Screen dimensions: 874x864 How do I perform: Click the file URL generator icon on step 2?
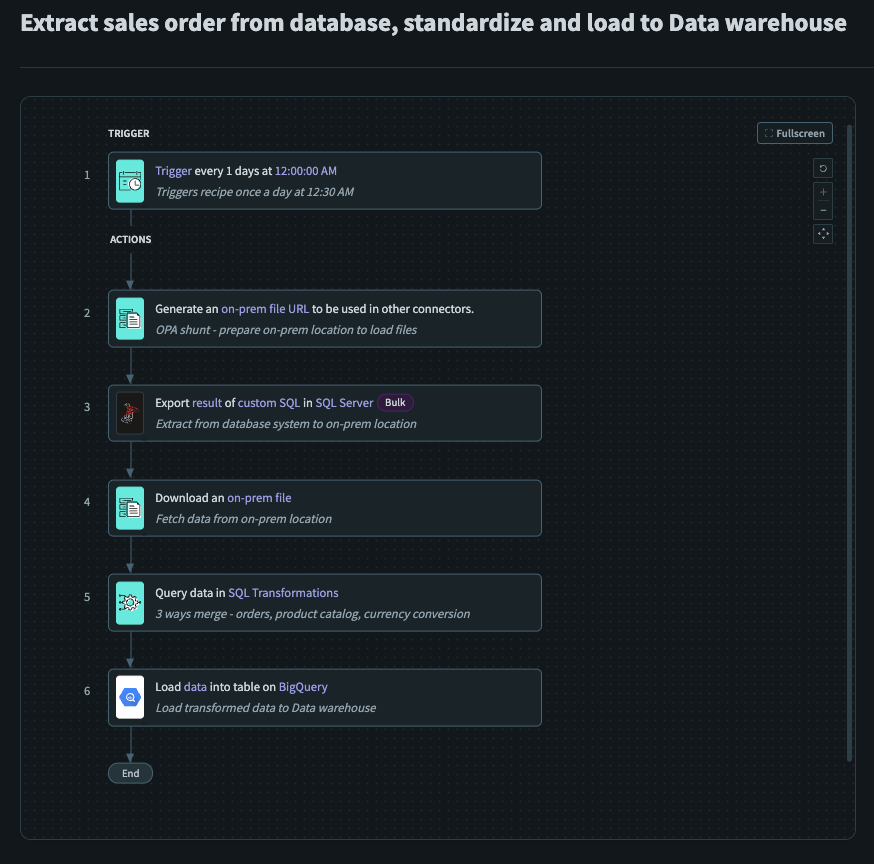(129, 319)
